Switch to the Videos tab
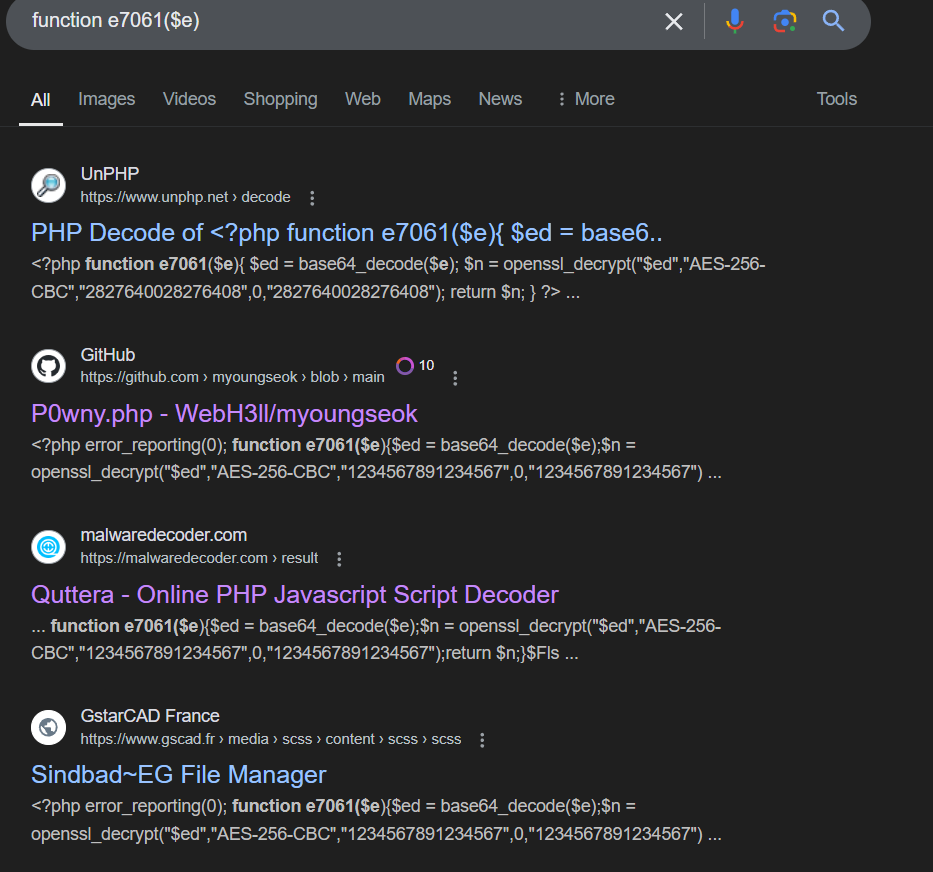This screenshot has width=933, height=872. pyautogui.click(x=189, y=99)
